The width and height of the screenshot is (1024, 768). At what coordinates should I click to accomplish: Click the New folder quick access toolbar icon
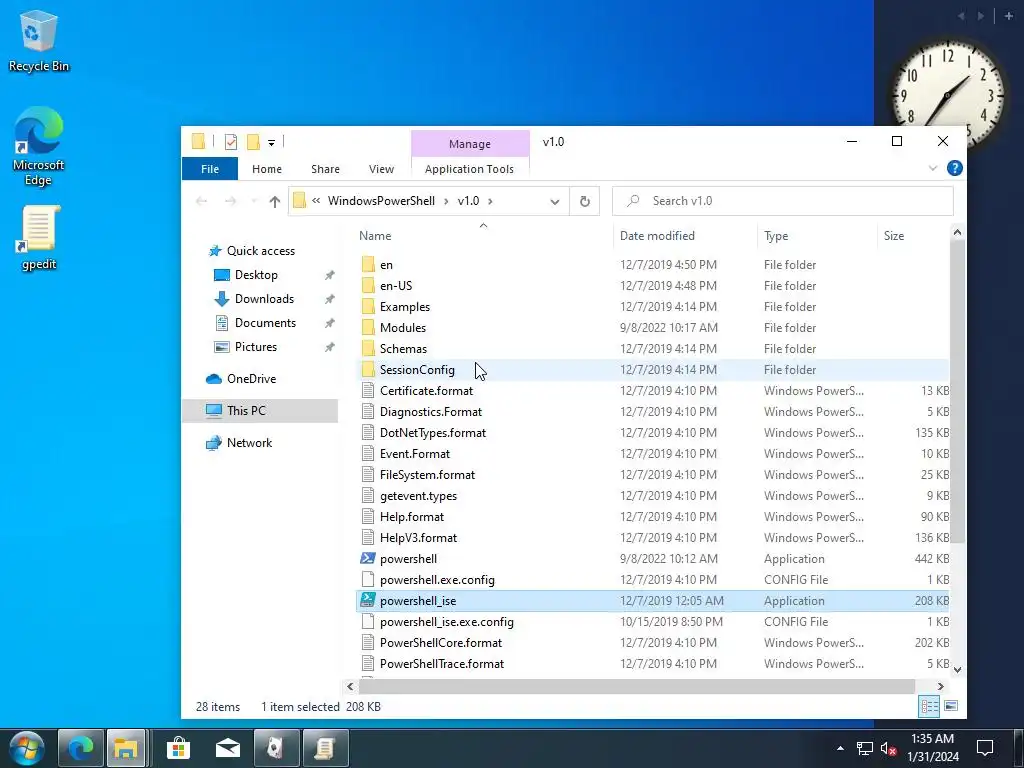coord(253,142)
